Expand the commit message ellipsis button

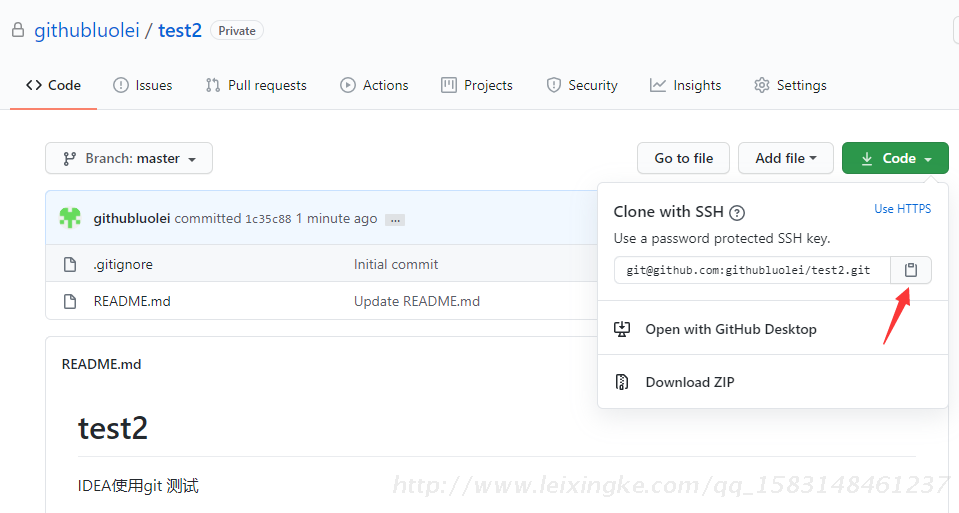[395, 220]
